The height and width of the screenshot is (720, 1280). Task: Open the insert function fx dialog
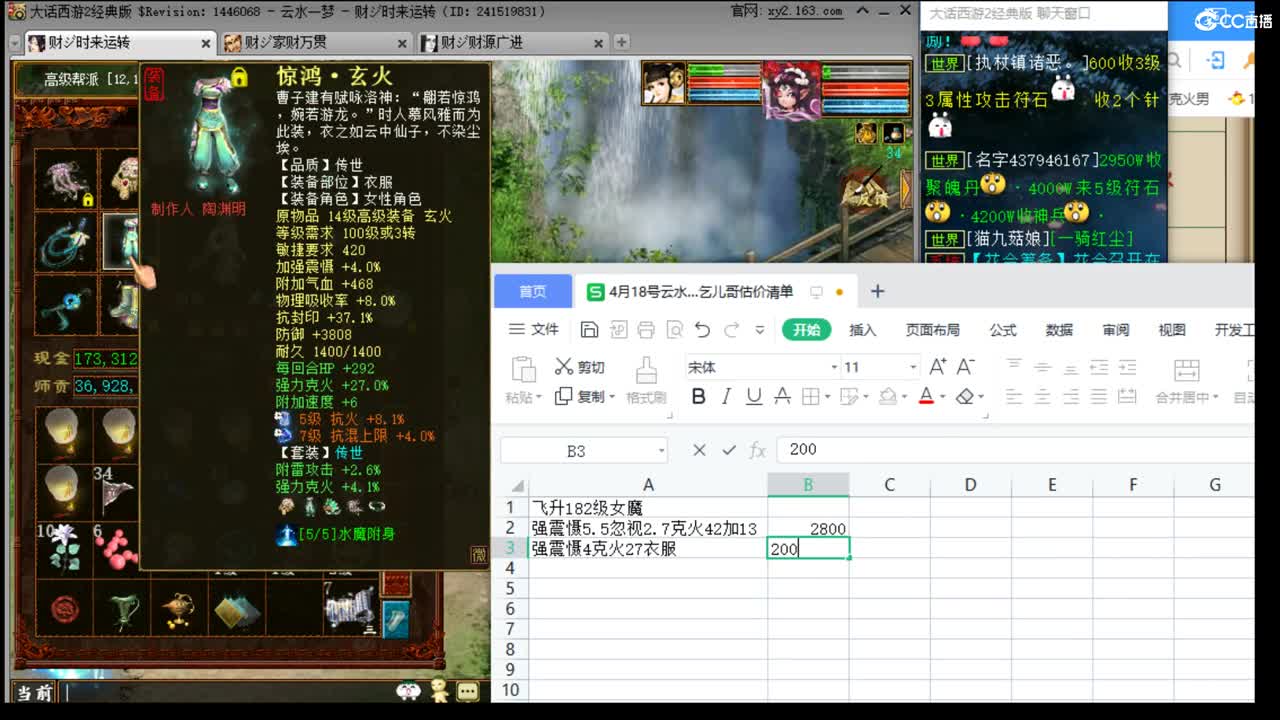pyautogui.click(x=757, y=451)
